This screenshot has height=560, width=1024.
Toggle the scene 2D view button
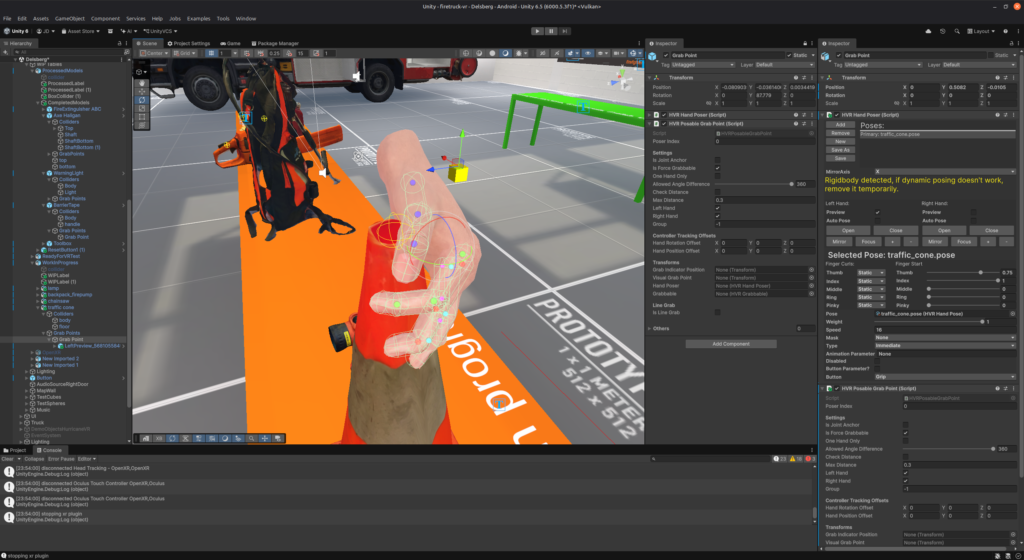tap(542, 53)
